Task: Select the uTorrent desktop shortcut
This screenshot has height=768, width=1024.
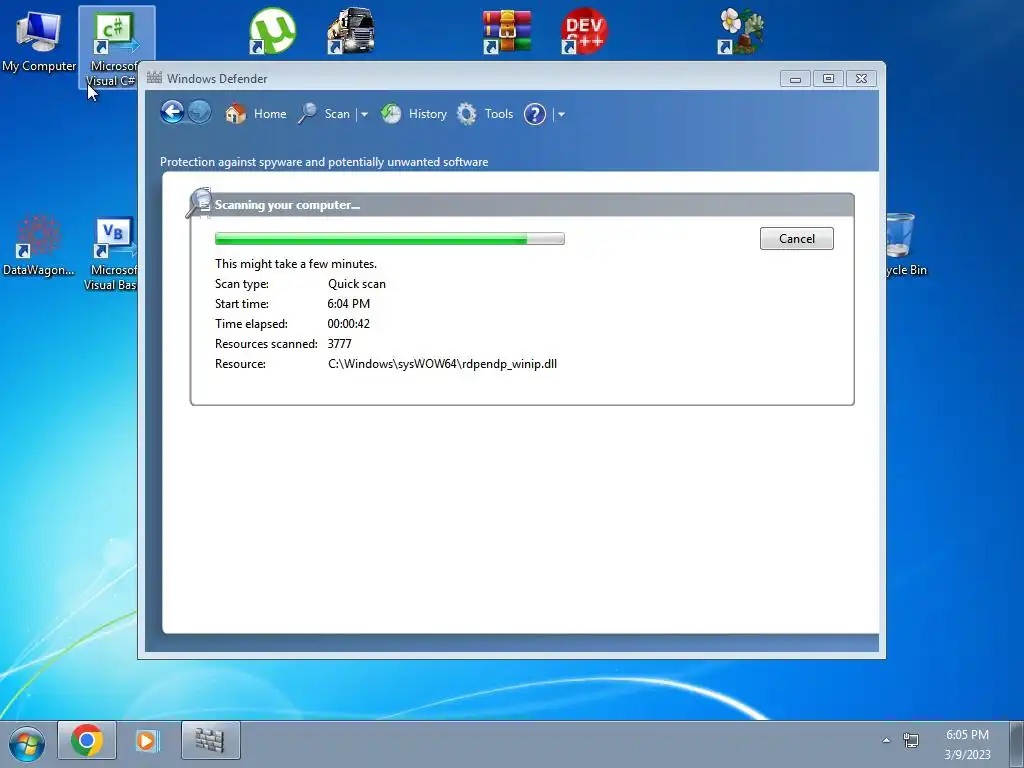Action: [x=272, y=31]
